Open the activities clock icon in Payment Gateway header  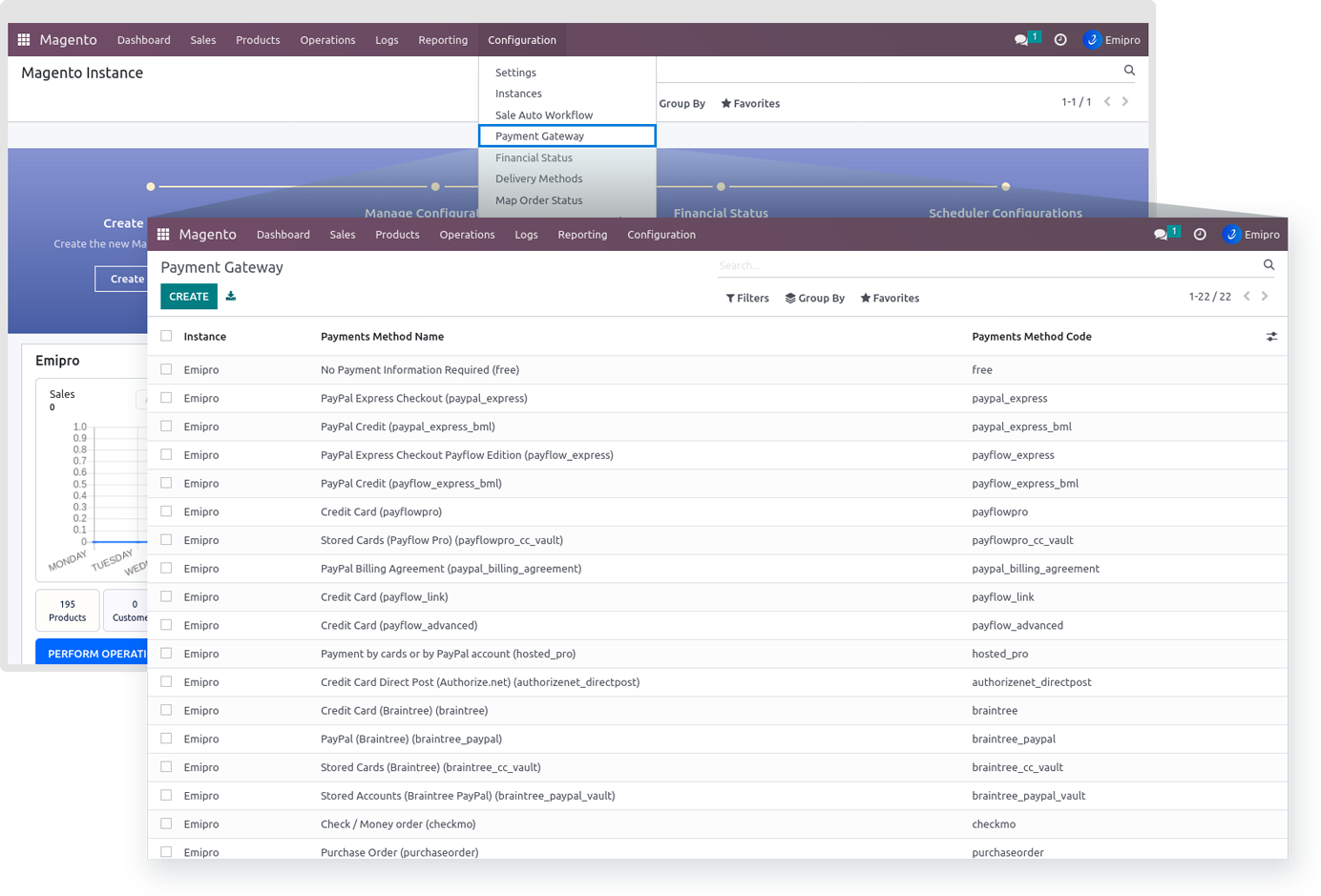(1200, 235)
